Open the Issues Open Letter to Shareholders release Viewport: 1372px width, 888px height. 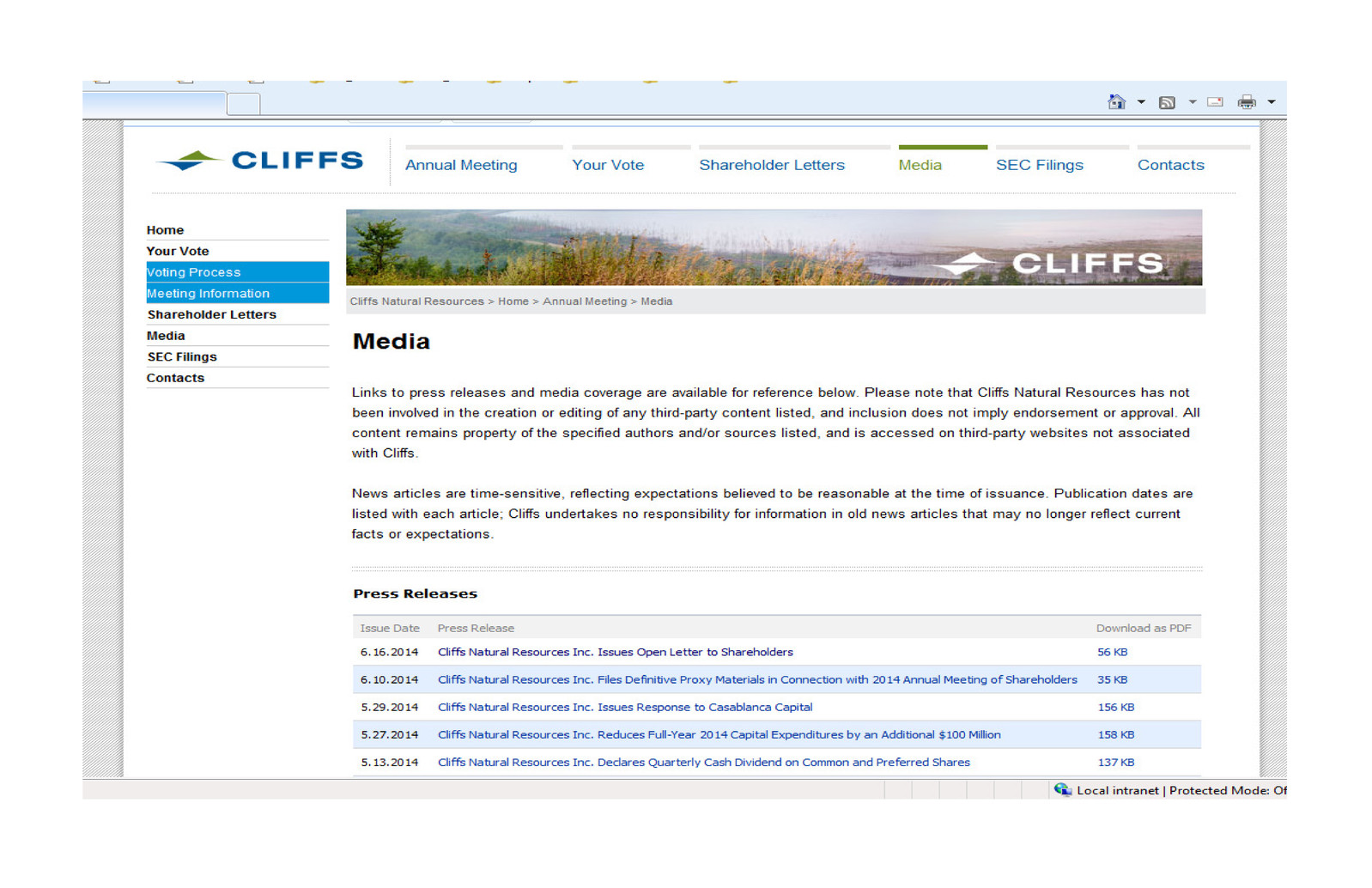616,652
